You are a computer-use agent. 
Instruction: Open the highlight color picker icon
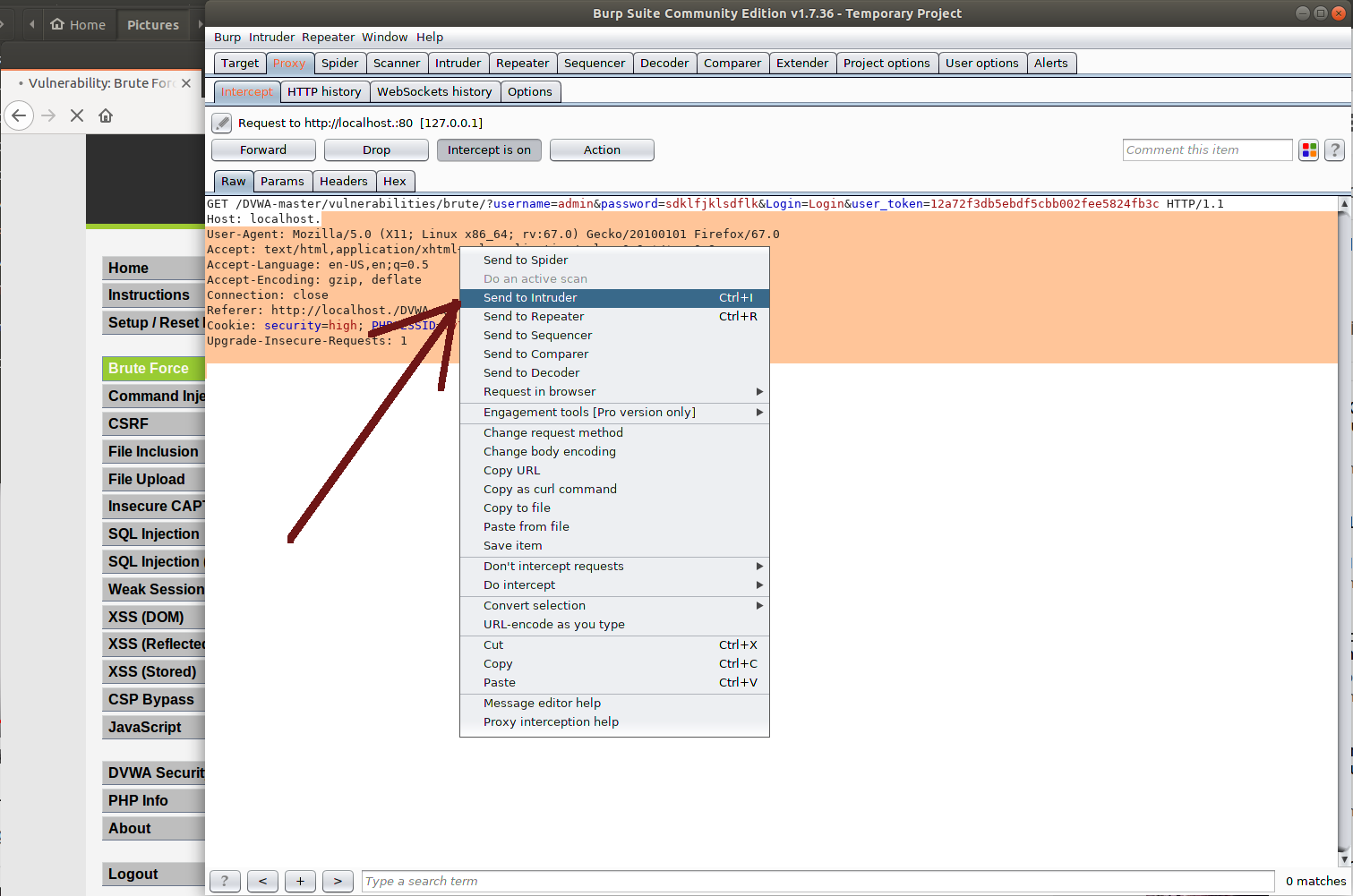click(1309, 150)
